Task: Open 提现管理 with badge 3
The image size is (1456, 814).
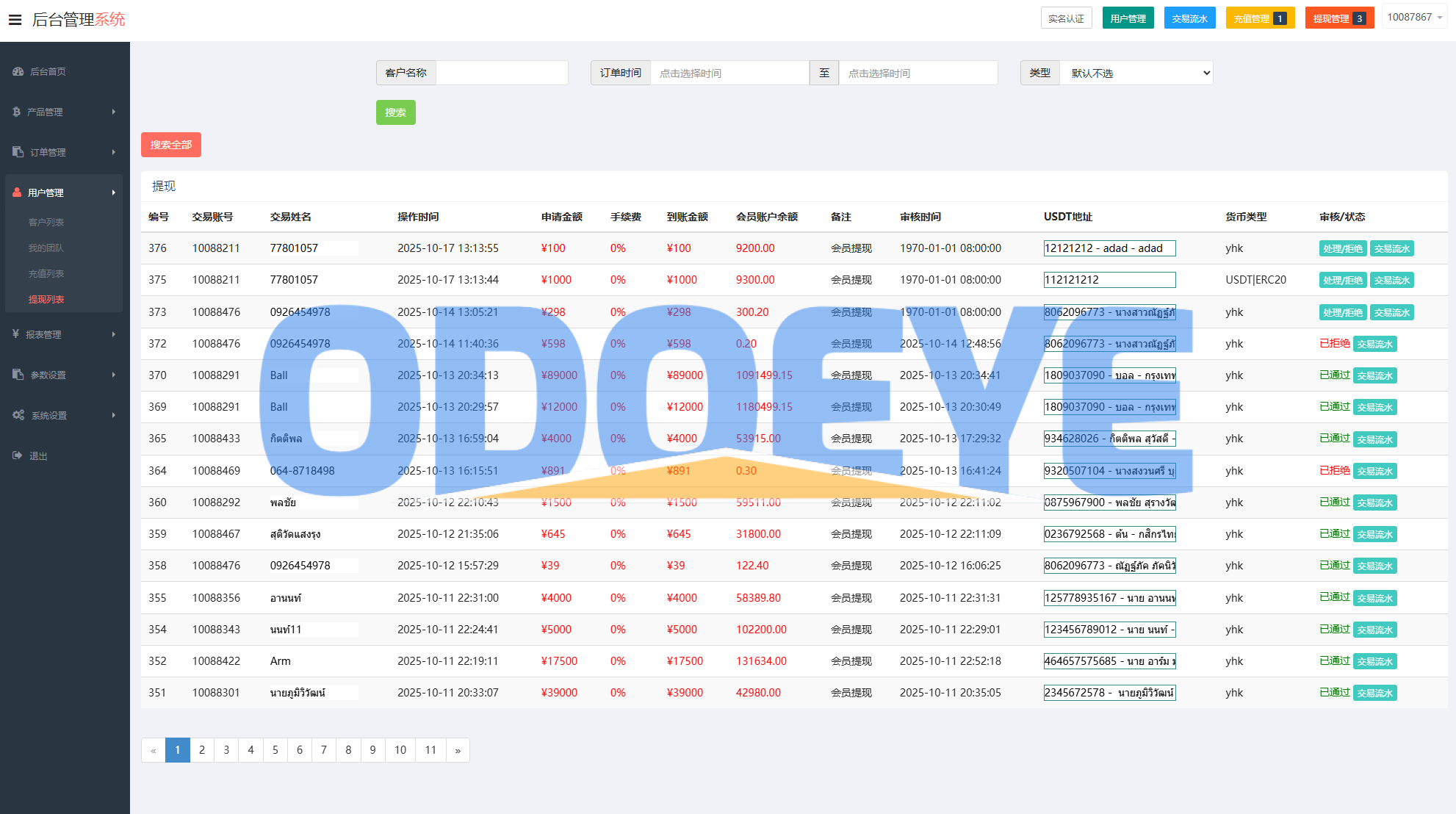Action: coord(1338,18)
